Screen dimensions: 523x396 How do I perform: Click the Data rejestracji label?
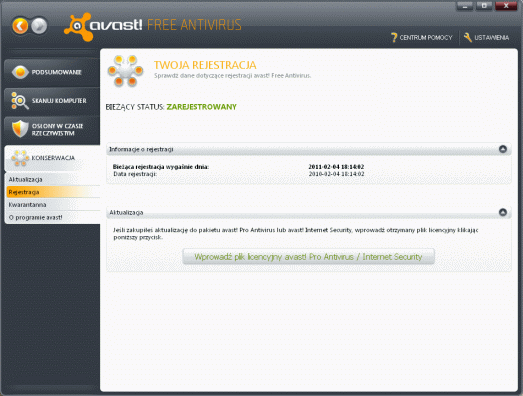click(x=135, y=174)
